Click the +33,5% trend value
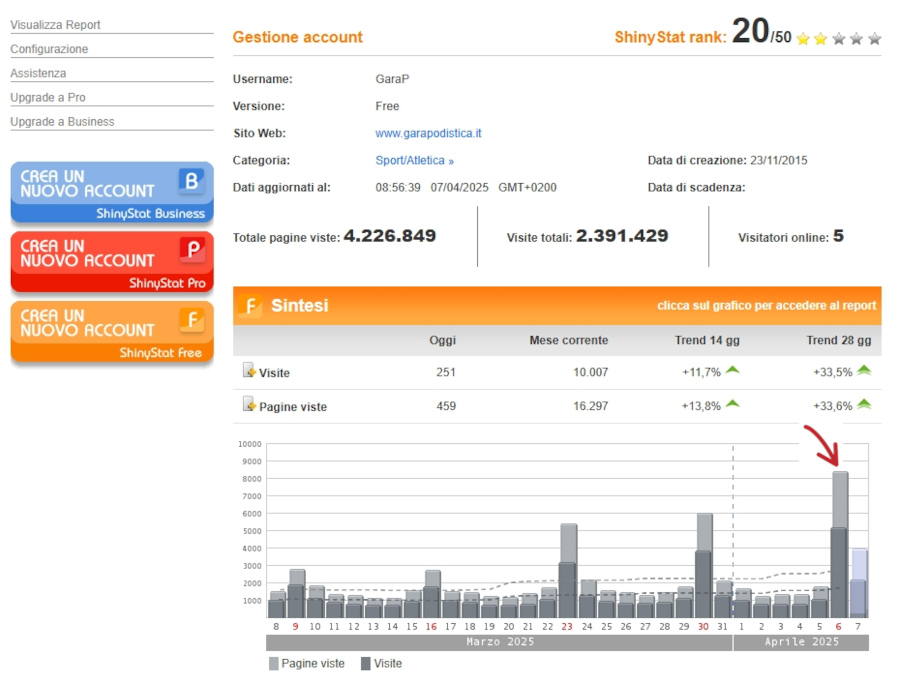 pos(833,372)
